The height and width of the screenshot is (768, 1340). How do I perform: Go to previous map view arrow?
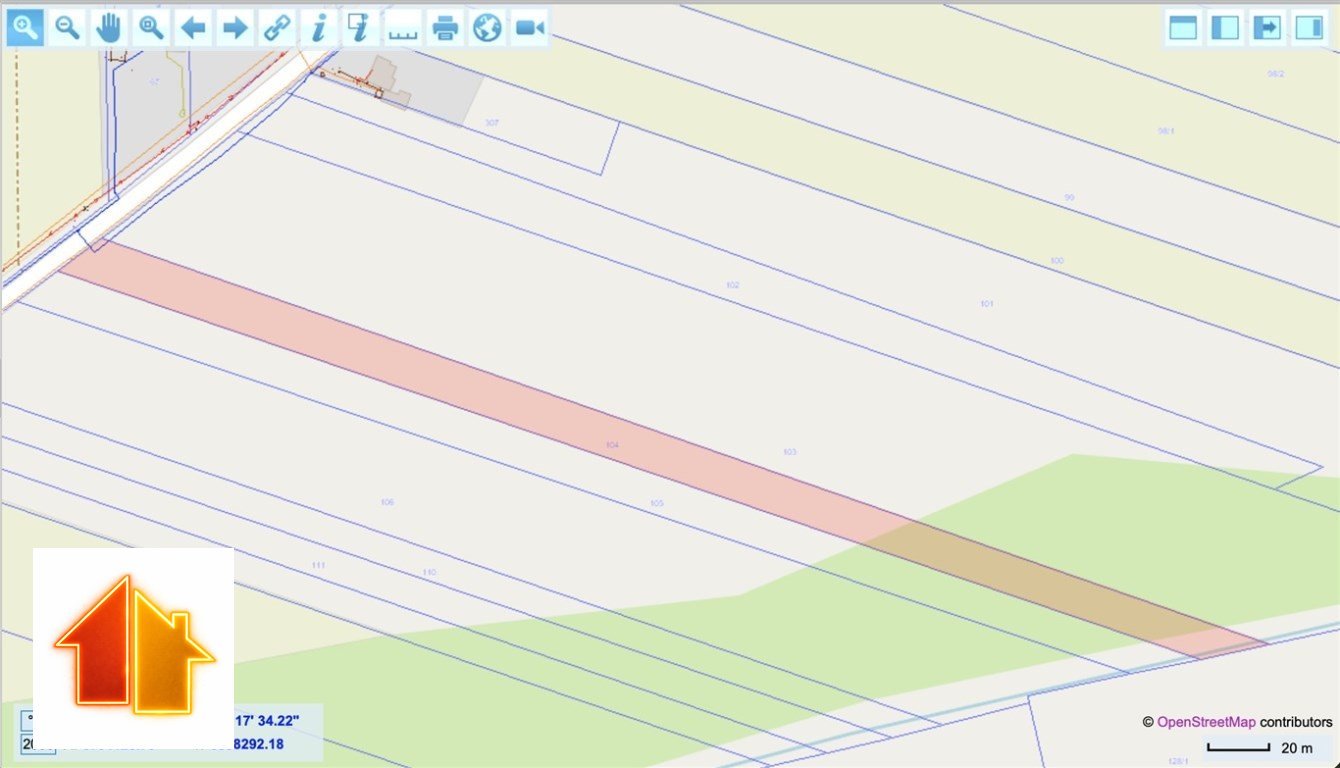pos(193,28)
